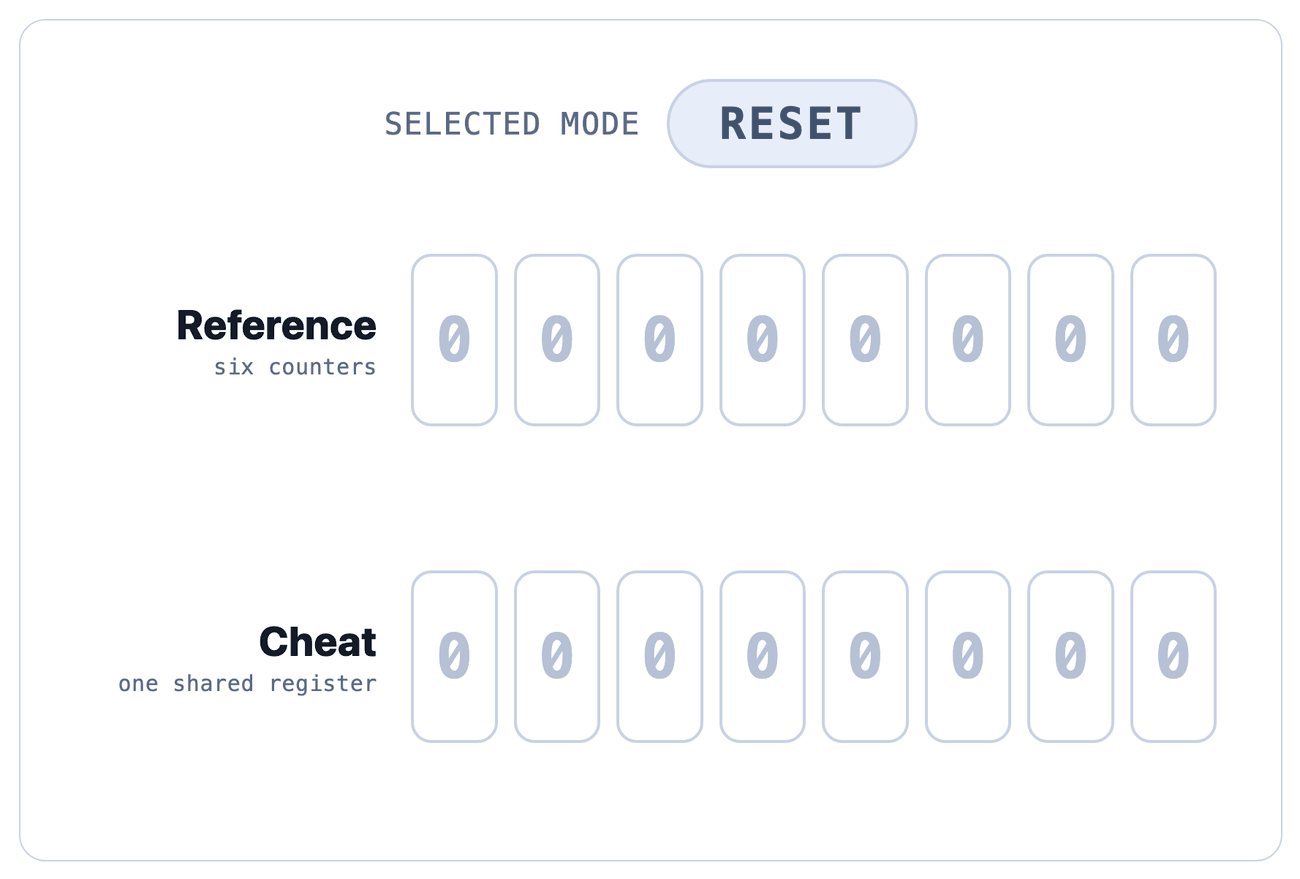Select the last Cheat register cell
Image resolution: width=1300 pixels, height=879 pixels.
[x=1174, y=657]
